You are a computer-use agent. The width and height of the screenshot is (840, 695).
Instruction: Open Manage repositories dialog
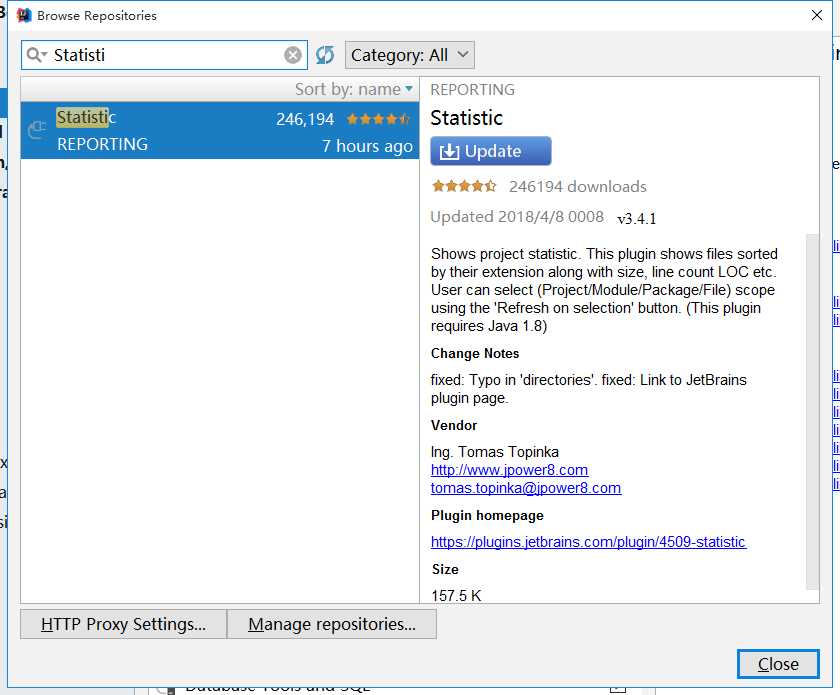pos(332,624)
